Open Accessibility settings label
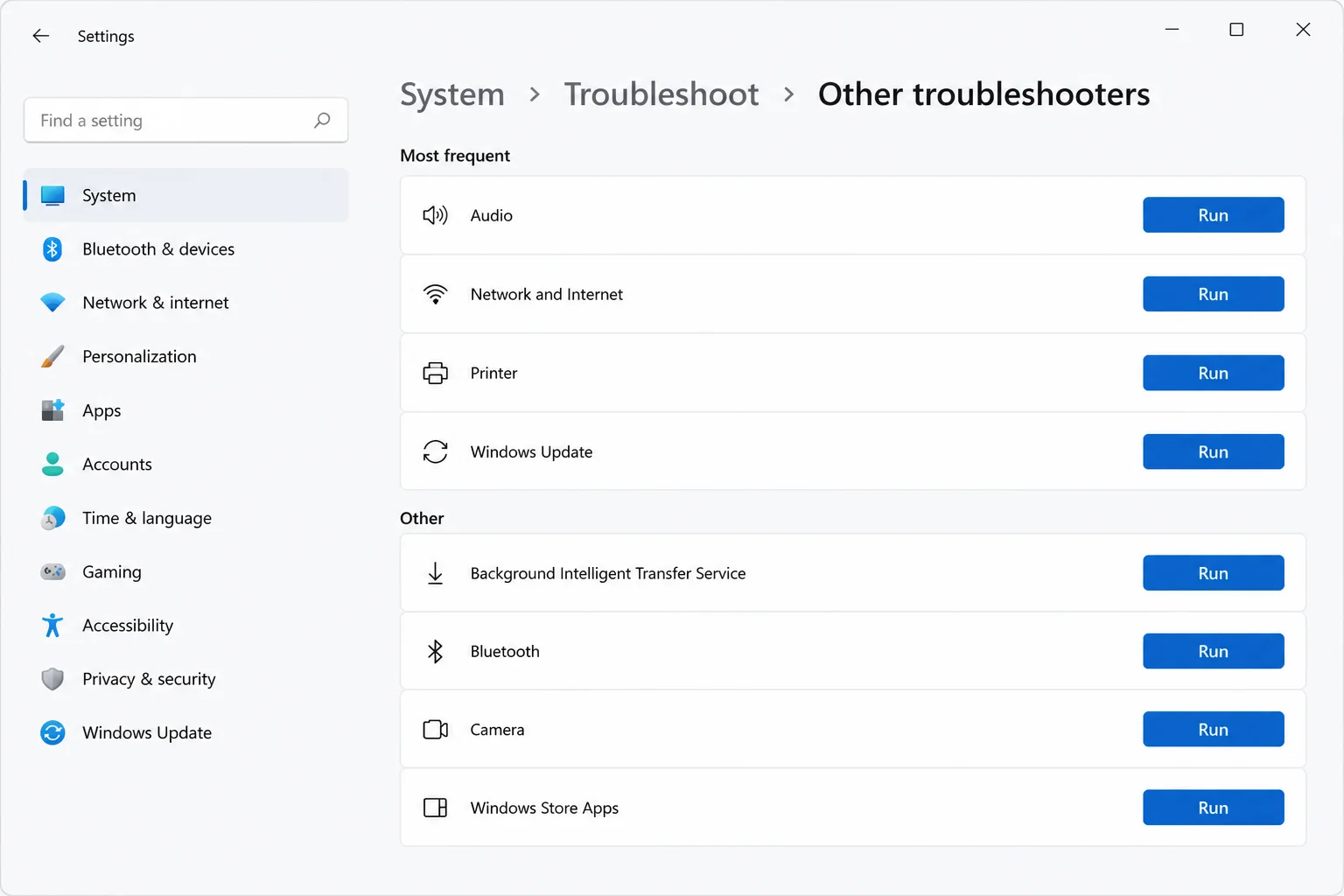Screen dimensions: 1344x896 [x=128, y=625]
